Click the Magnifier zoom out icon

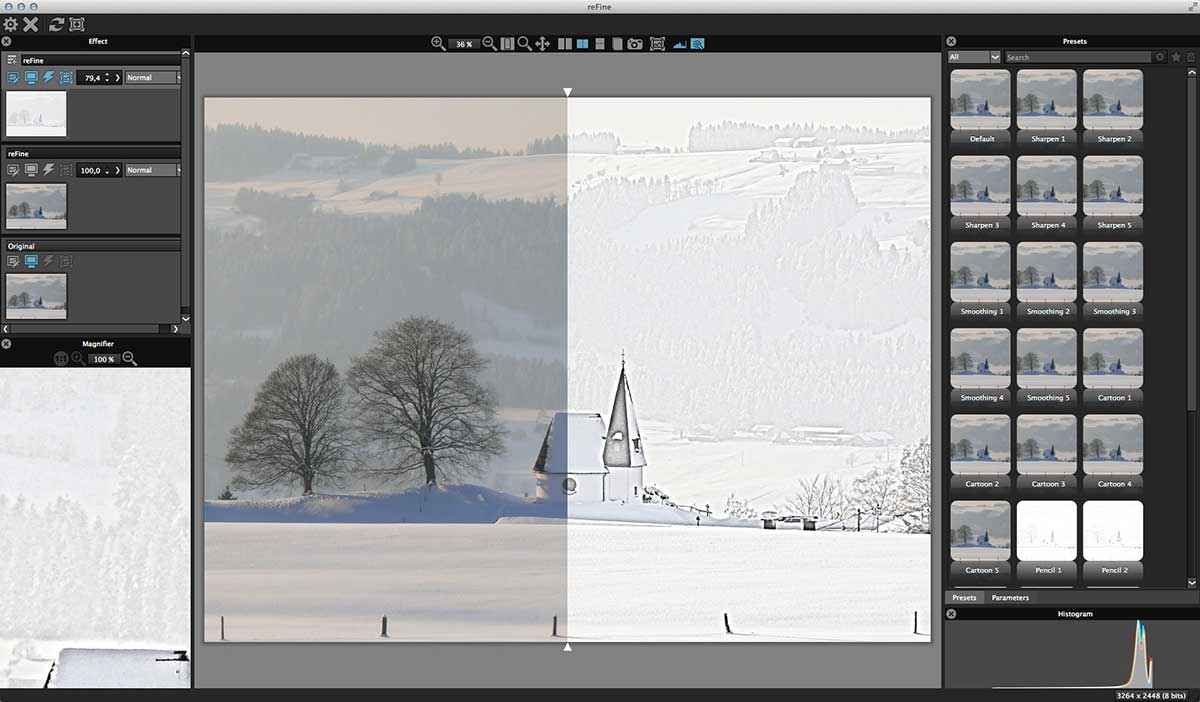(x=129, y=358)
